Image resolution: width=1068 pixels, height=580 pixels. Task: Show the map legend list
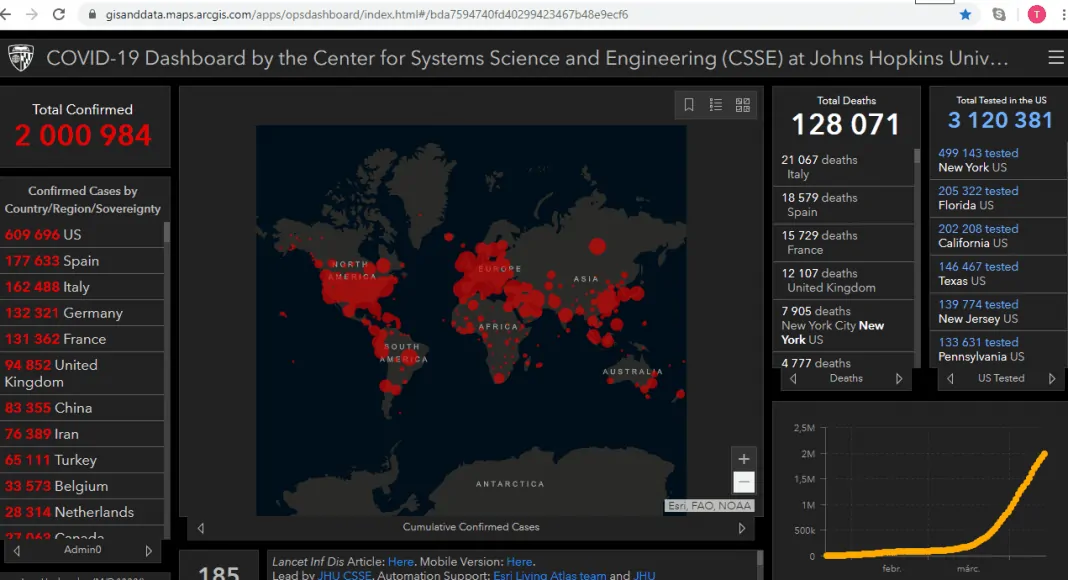click(x=716, y=105)
